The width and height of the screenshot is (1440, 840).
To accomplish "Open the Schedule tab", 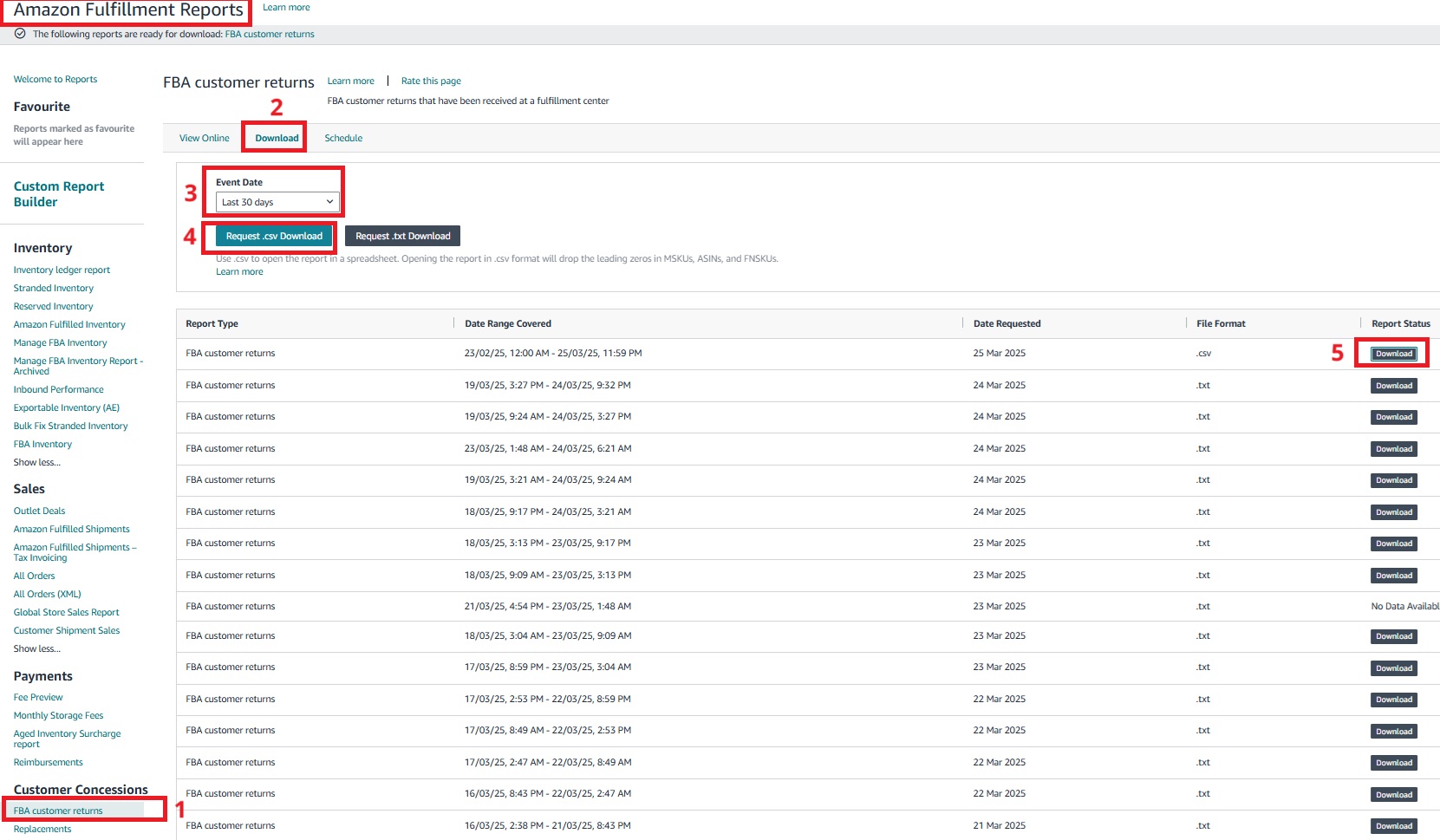I will tap(343, 138).
